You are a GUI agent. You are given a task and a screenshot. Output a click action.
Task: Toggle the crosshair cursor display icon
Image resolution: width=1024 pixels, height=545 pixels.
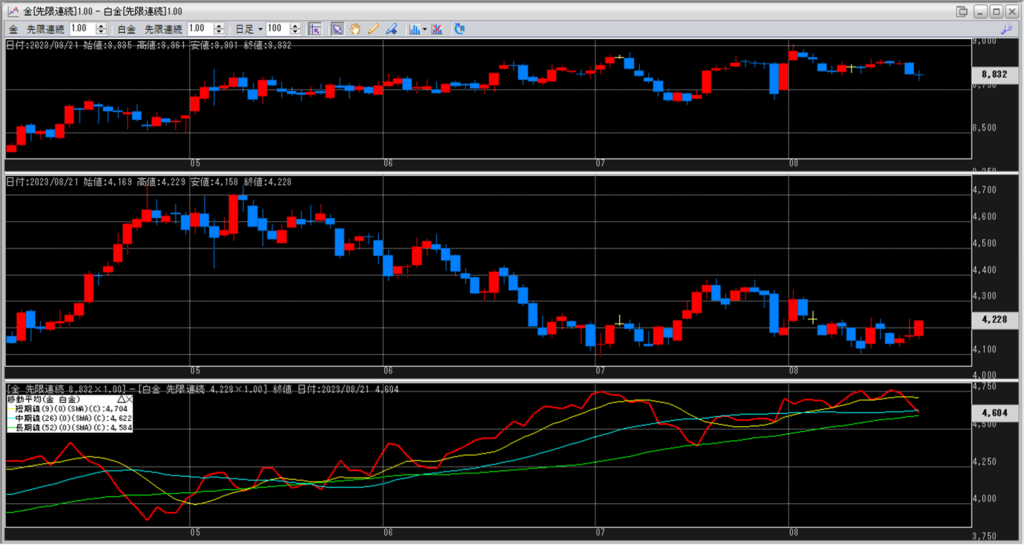[315, 29]
